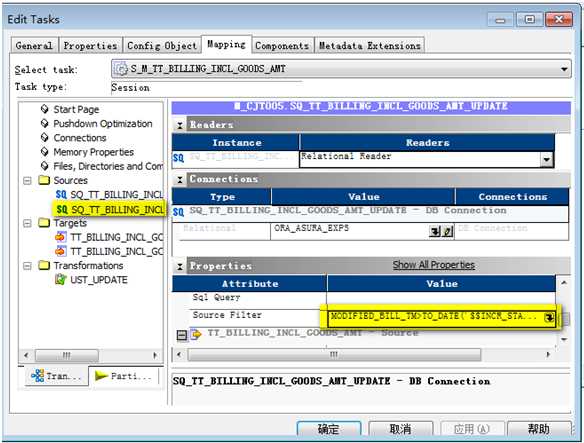This screenshot has height=443, width=584.
Task: Switch to the Properties tab
Action: pos(91,46)
